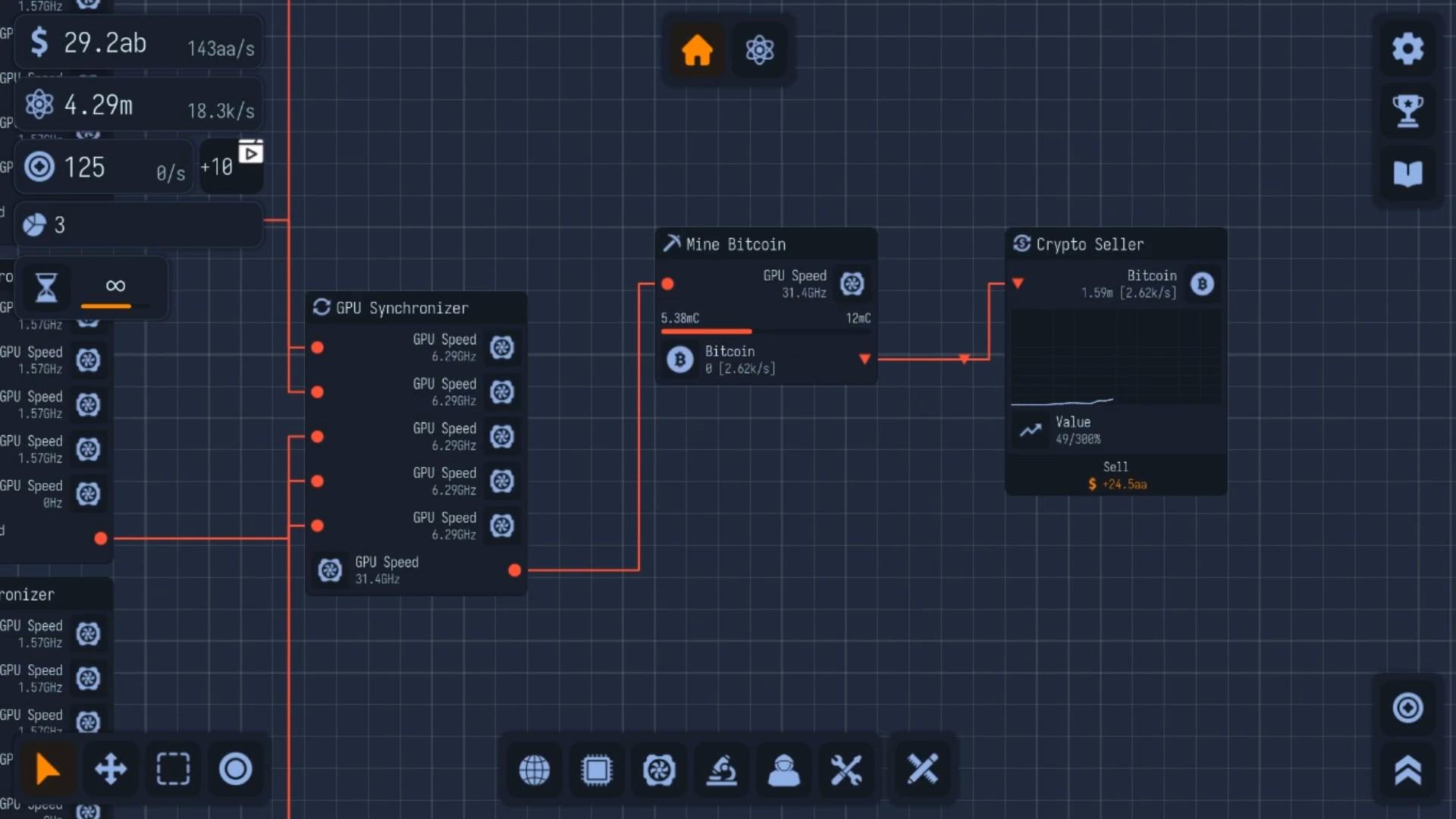Click the GPU fan icon in Mine Bitcoin
Image resolution: width=1456 pixels, height=819 pixels.
click(x=852, y=284)
